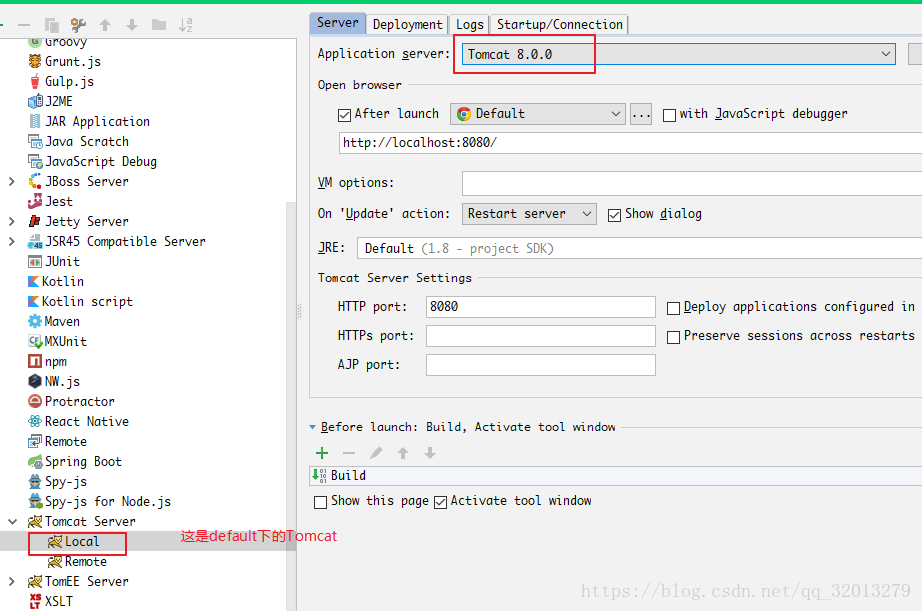Click the HTTPs port field
Viewport: 922px width, 611px height.
pos(540,336)
